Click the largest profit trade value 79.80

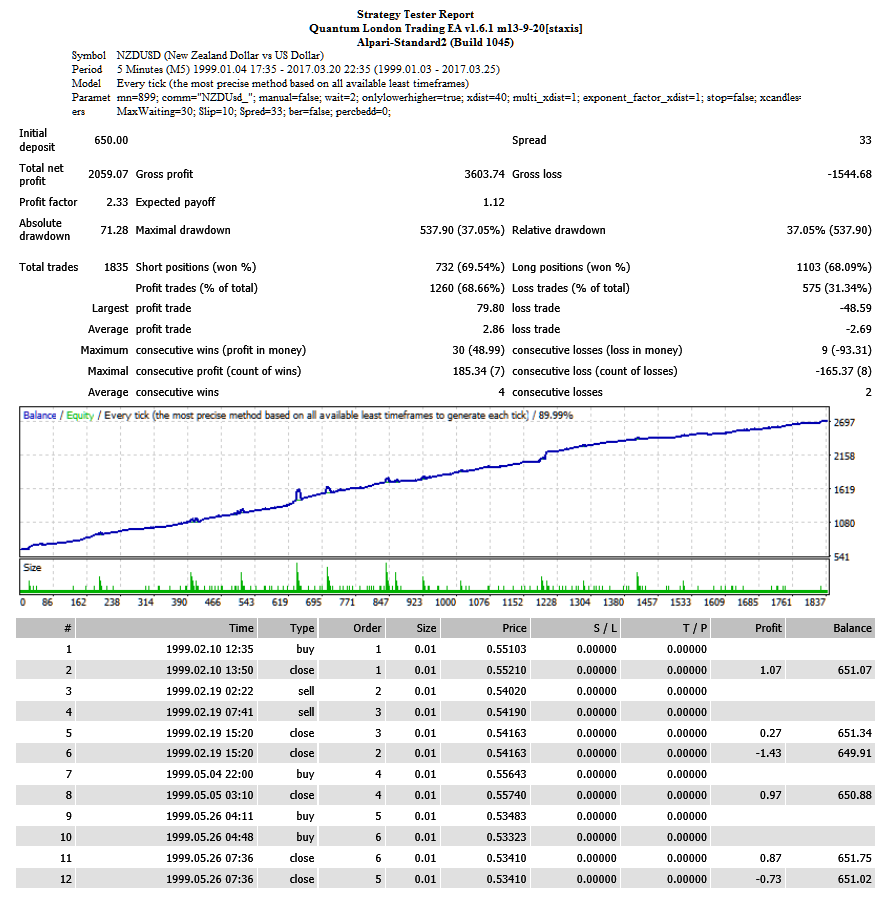[491, 308]
